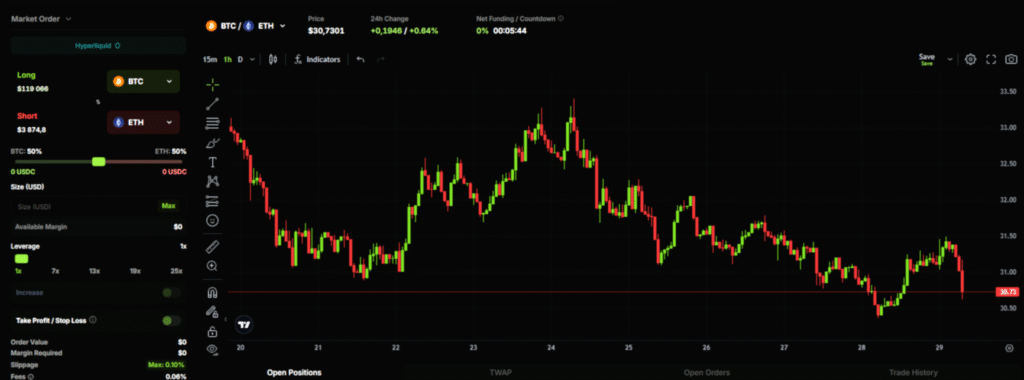
Task: Open ETH short asset dropdown
Action: click(x=143, y=122)
